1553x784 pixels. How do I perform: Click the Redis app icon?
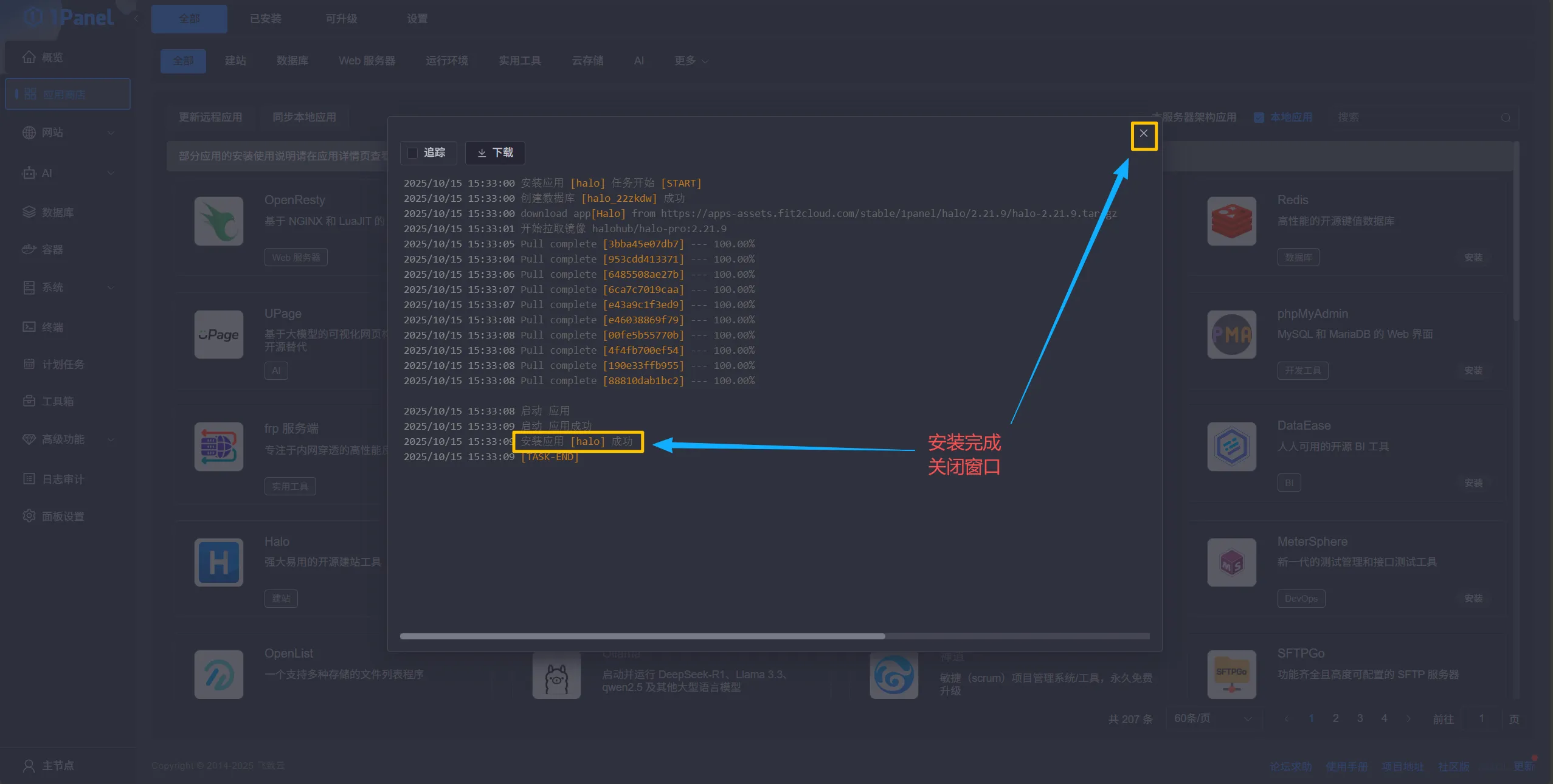[x=1231, y=221]
